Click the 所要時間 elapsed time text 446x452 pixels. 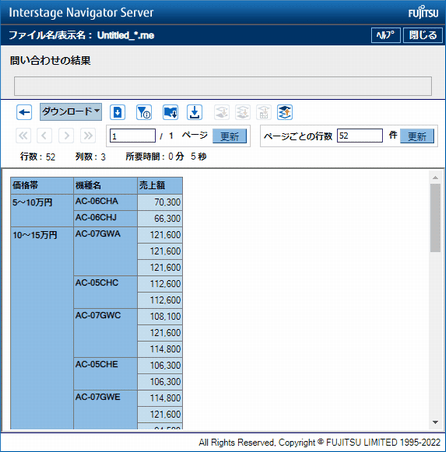(x=166, y=157)
